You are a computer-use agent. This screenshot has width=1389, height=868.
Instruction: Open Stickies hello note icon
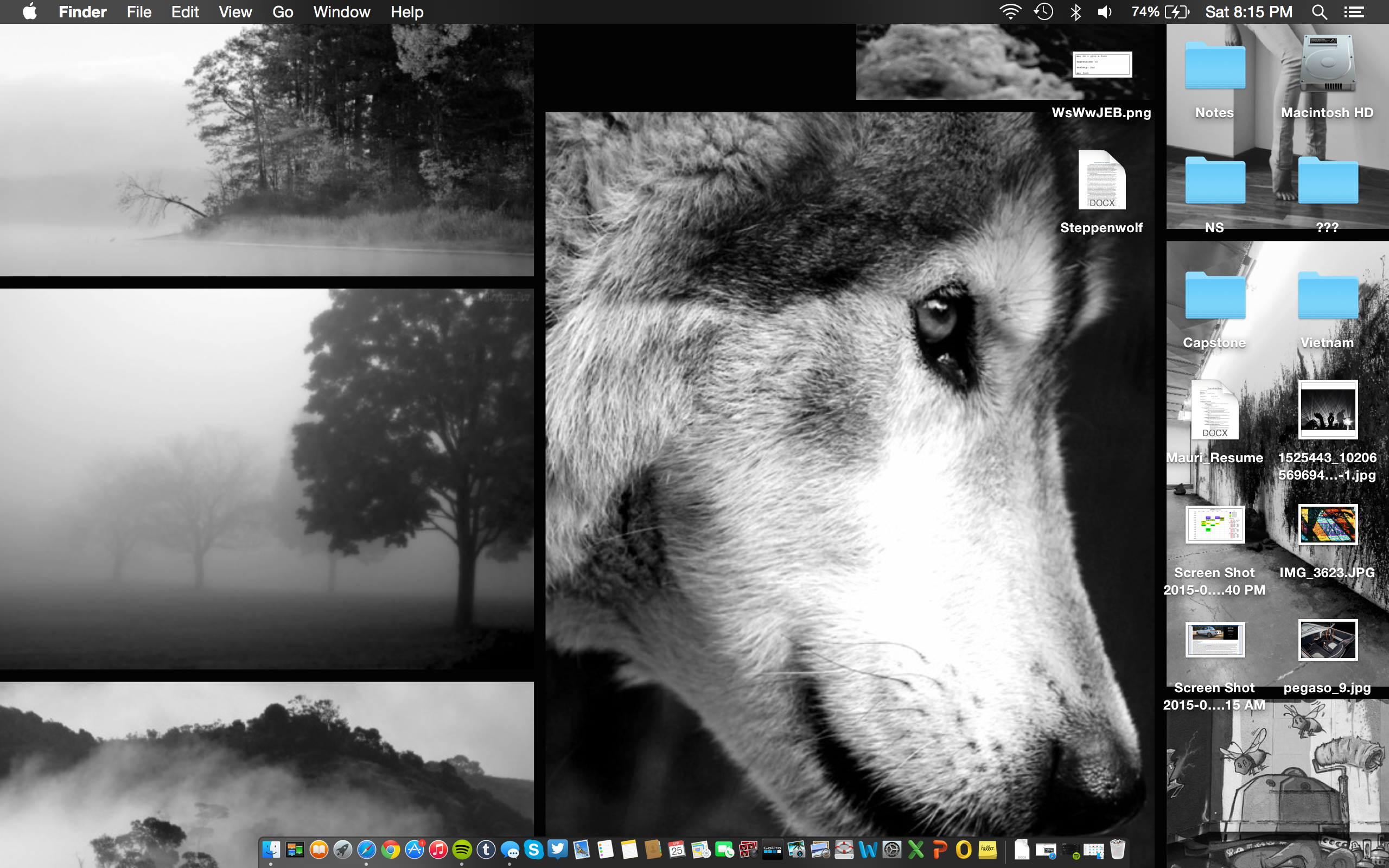[988, 849]
